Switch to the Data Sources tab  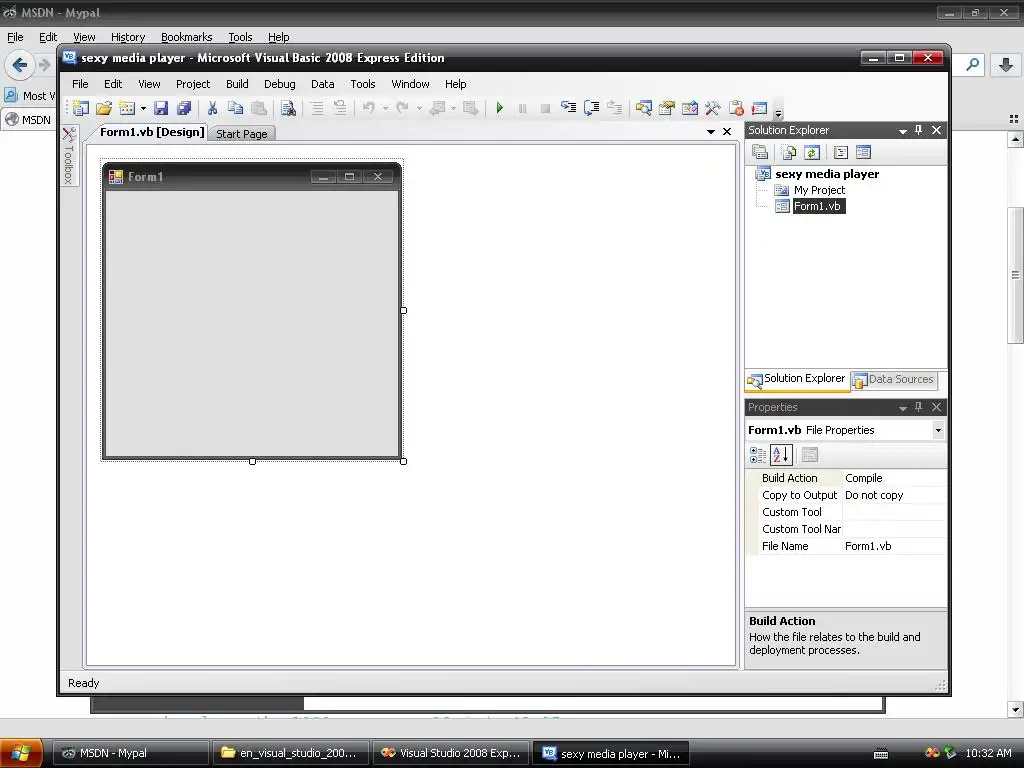pos(893,379)
